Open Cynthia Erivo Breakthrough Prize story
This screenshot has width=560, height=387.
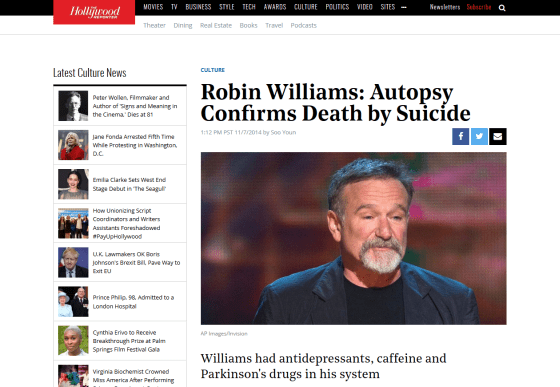point(129,341)
